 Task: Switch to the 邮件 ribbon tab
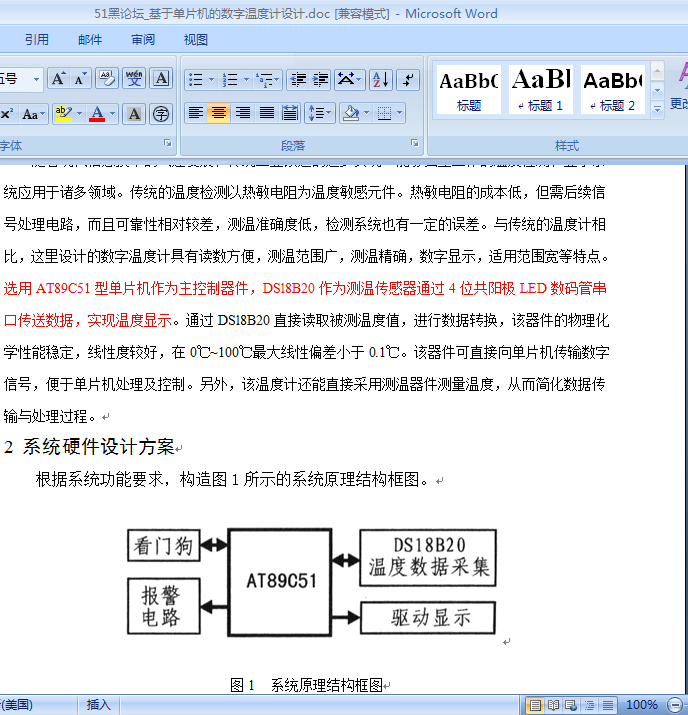coord(90,40)
